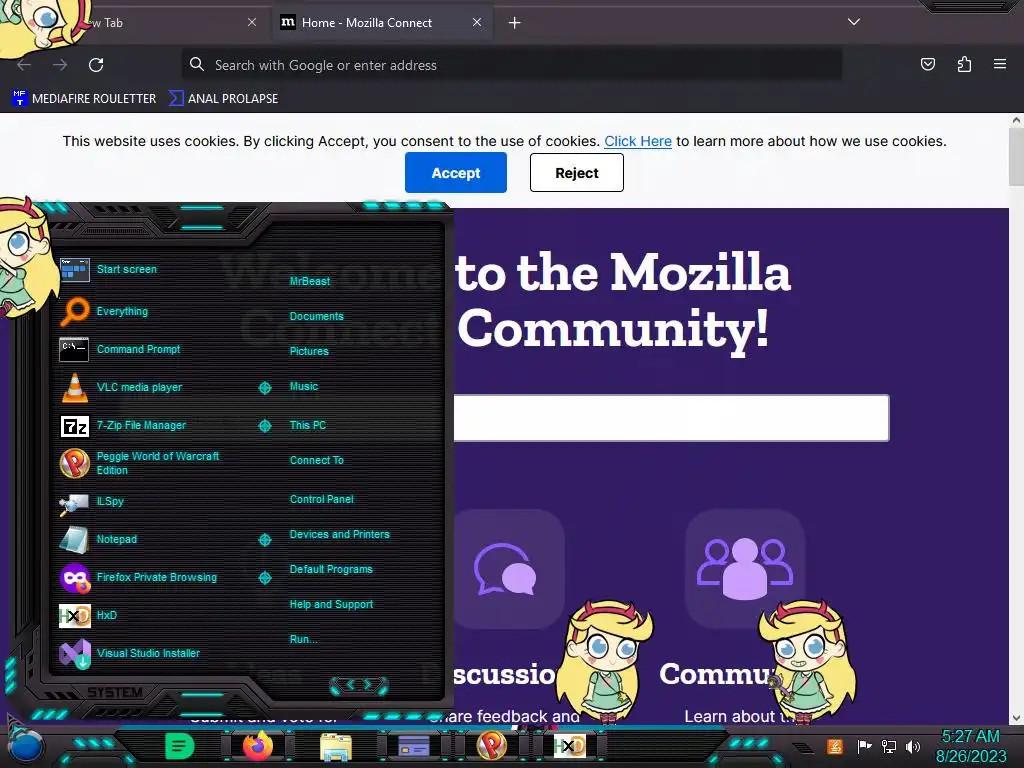Click the Discussions chat bubbles tile
Screen dimensions: 1024x768
tap(507, 569)
